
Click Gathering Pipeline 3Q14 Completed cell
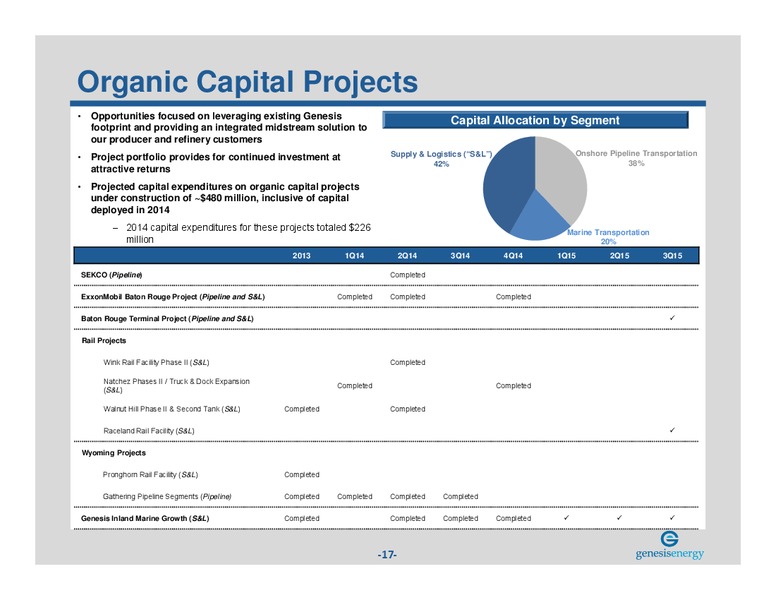tap(460, 496)
